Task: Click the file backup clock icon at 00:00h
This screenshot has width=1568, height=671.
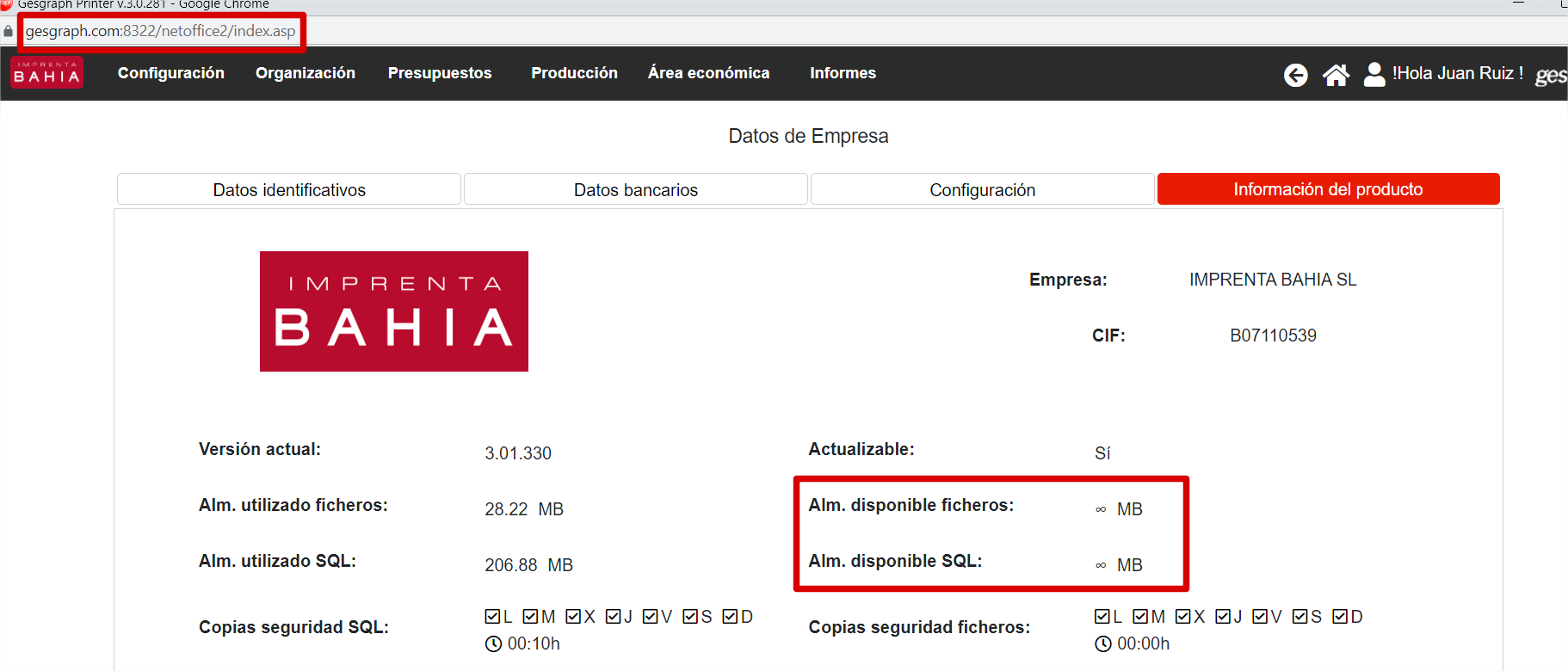Action: (1103, 643)
